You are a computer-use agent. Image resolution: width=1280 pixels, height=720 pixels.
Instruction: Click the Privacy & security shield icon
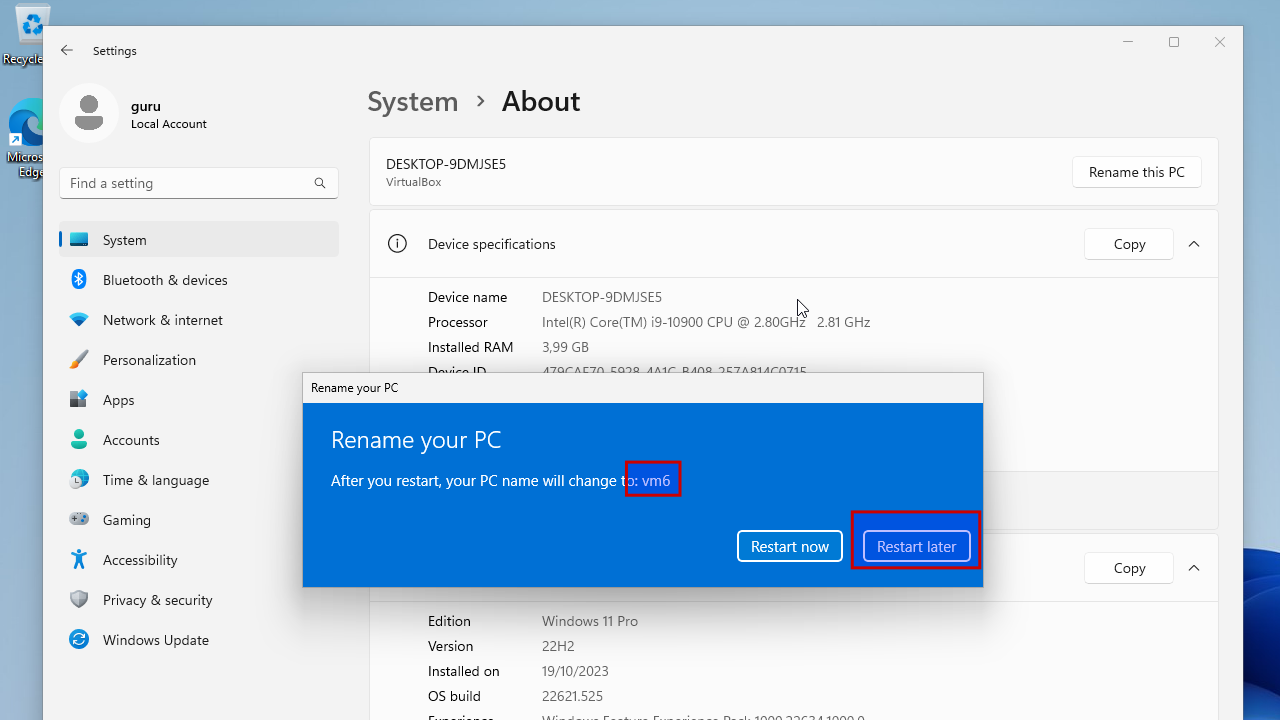point(79,600)
